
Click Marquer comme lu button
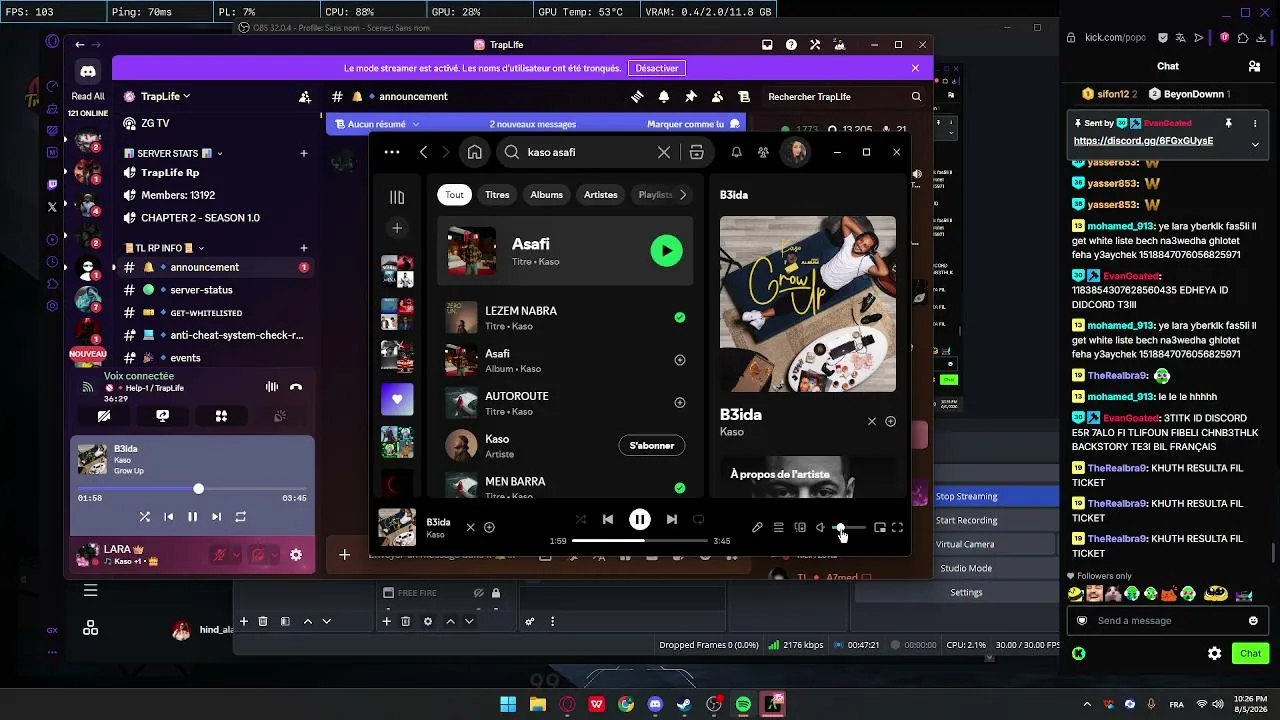point(694,124)
